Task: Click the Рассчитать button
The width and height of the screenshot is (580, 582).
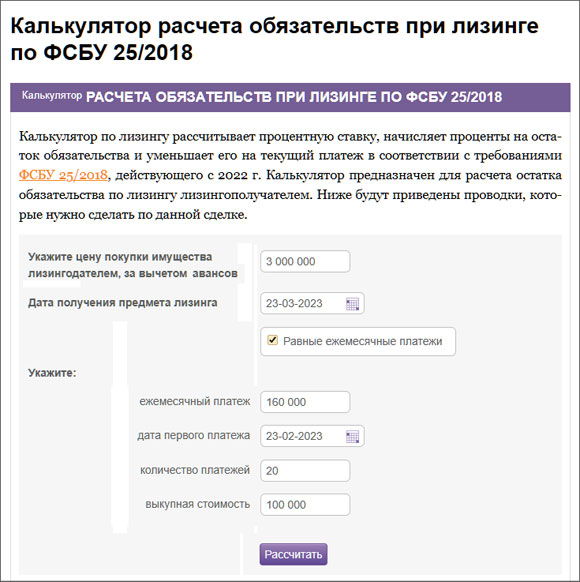Action: pos(293,554)
